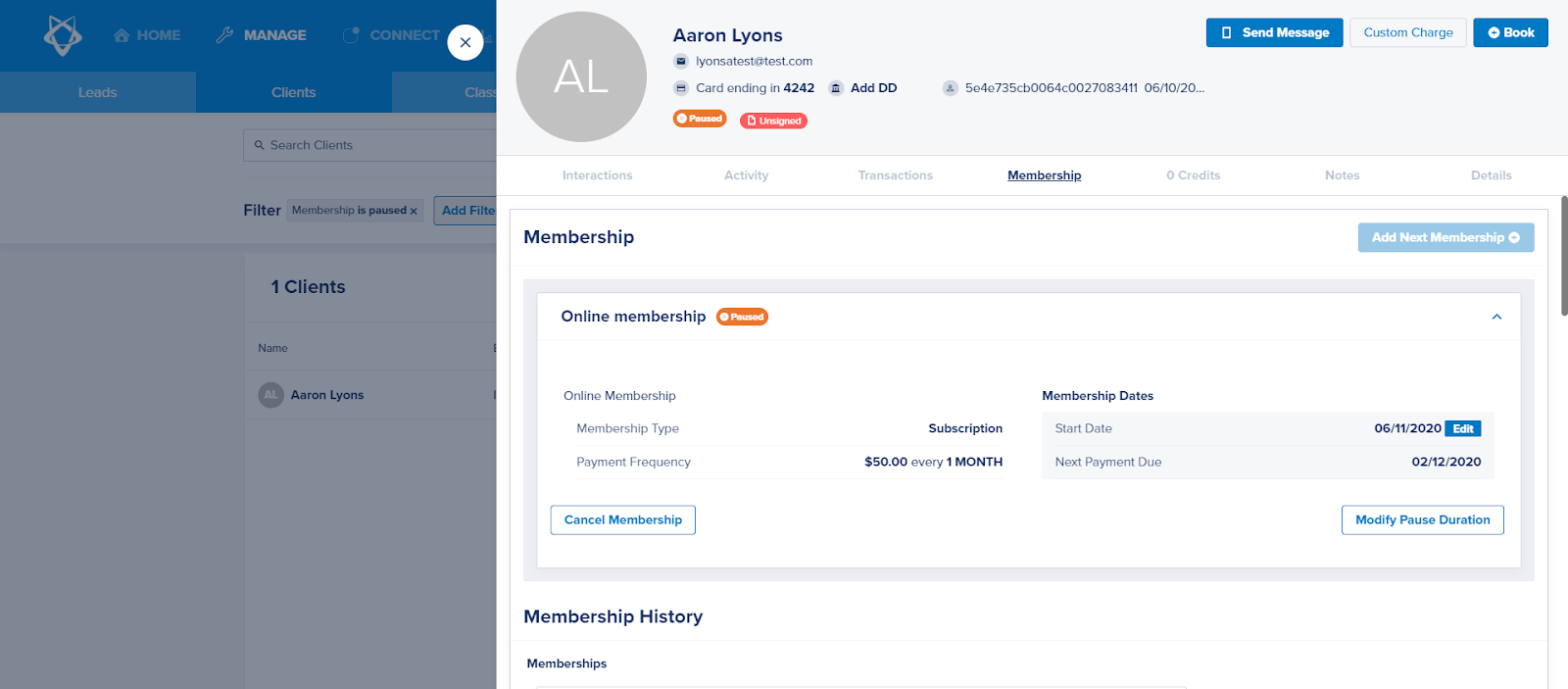This screenshot has width=1568, height=689.
Task: Click the Book button
Action: pos(1510,32)
